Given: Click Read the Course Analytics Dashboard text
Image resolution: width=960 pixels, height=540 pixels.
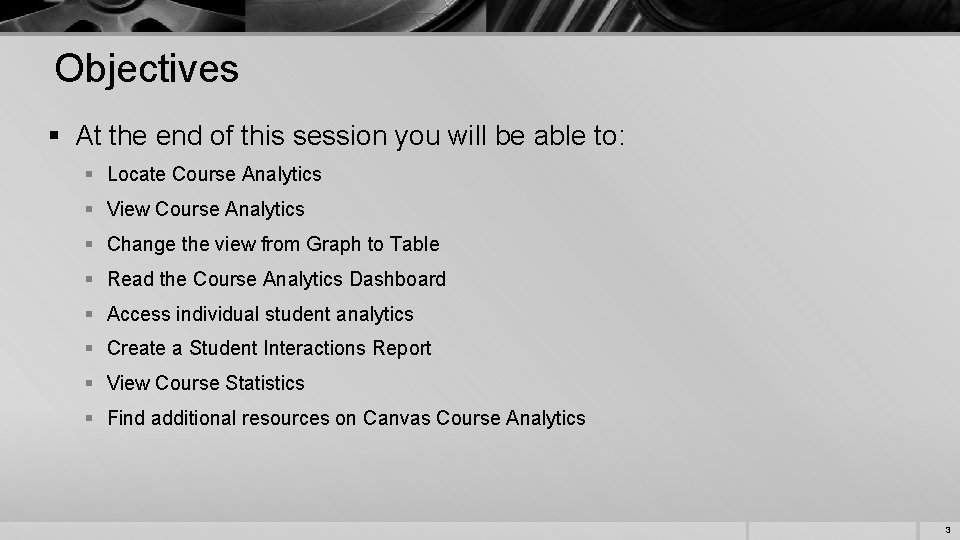Looking at the screenshot, I should click(x=277, y=279).
